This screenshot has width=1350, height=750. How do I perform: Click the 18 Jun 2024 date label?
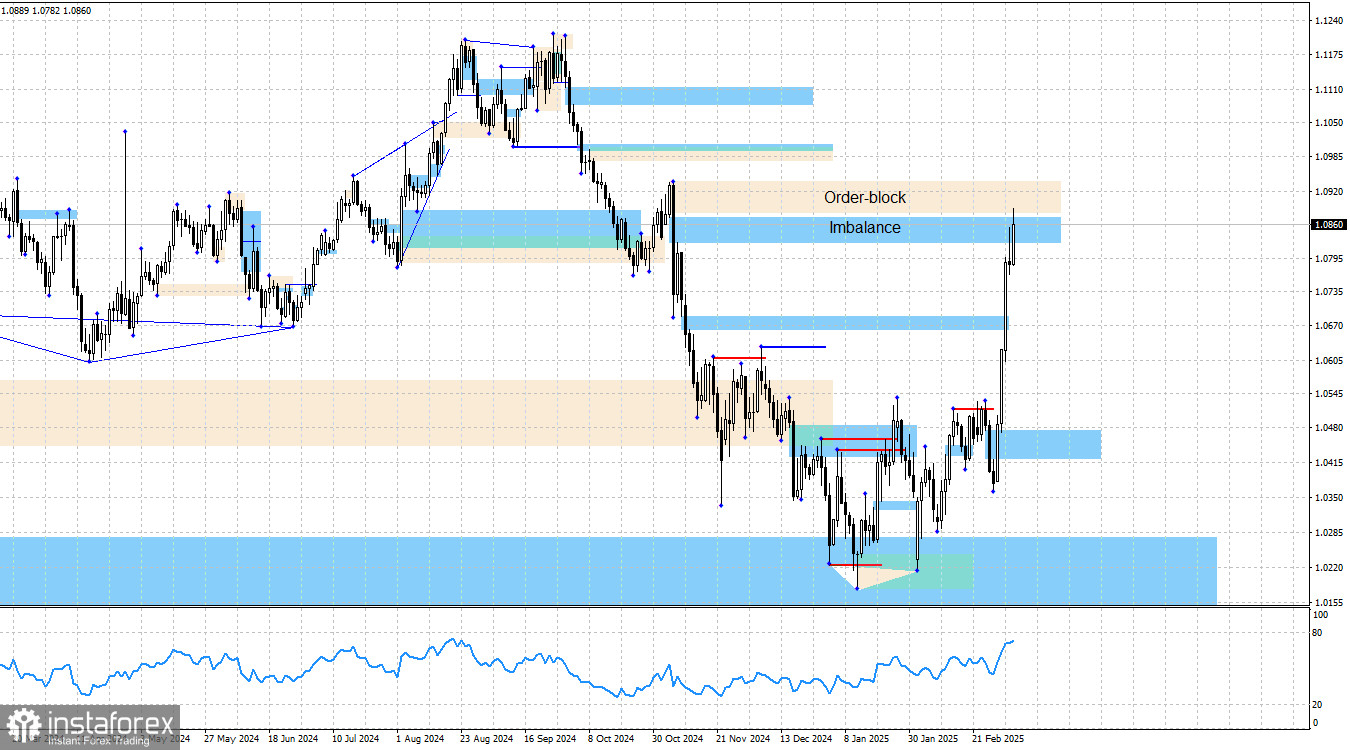[x=293, y=739]
